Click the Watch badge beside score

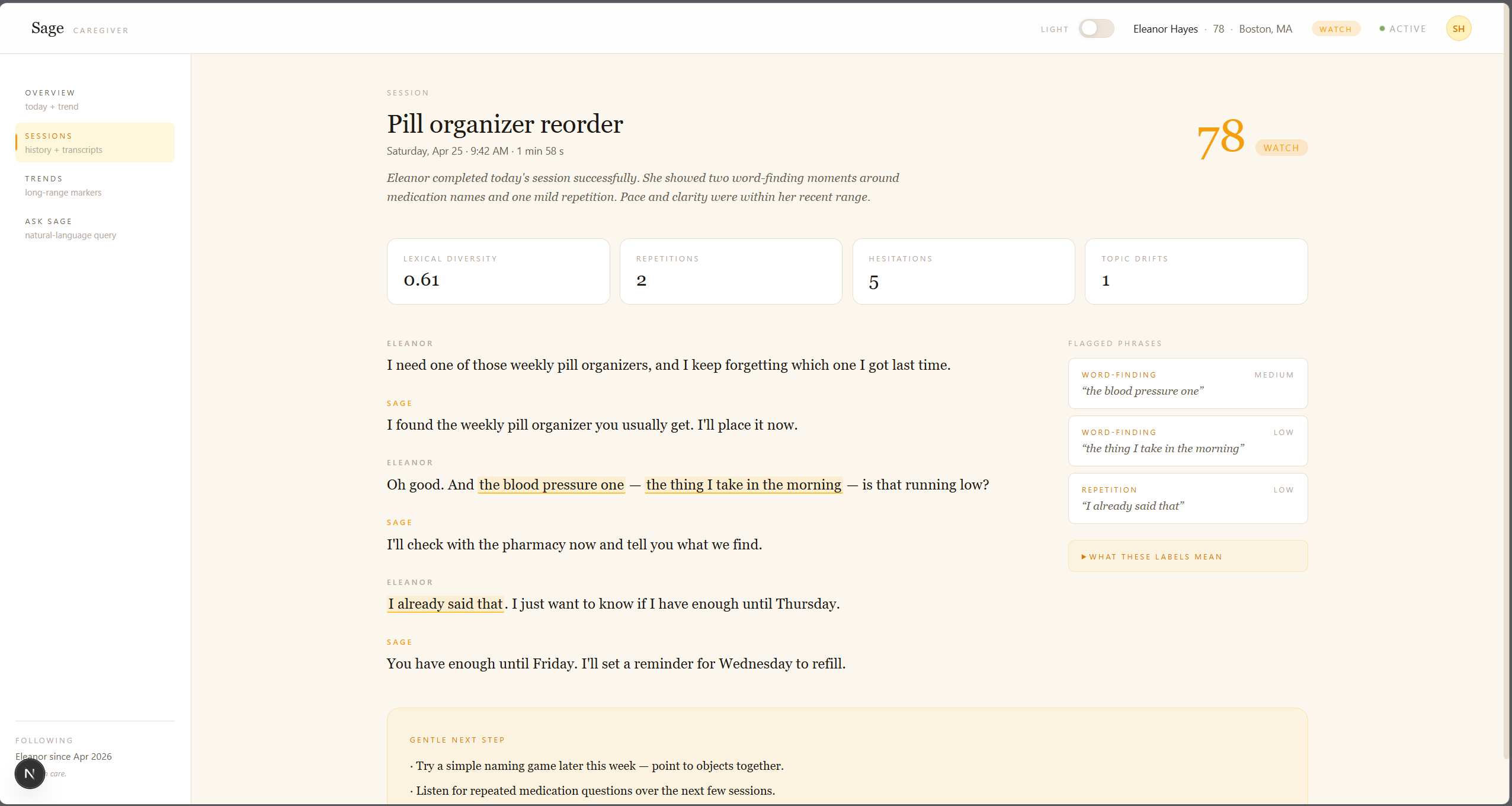tap(1281, 148)
